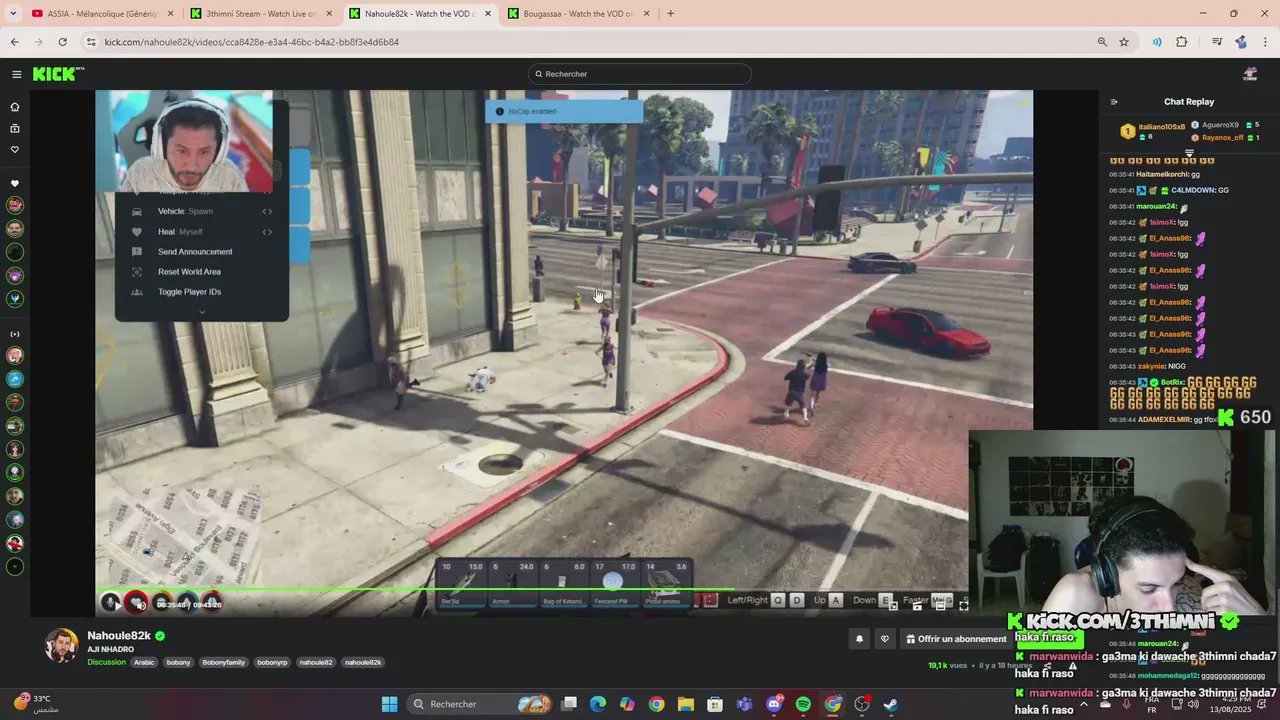Select the bobonyrp tag
The width and height of the screenshot is (1280, 720).
coord(272,662)
